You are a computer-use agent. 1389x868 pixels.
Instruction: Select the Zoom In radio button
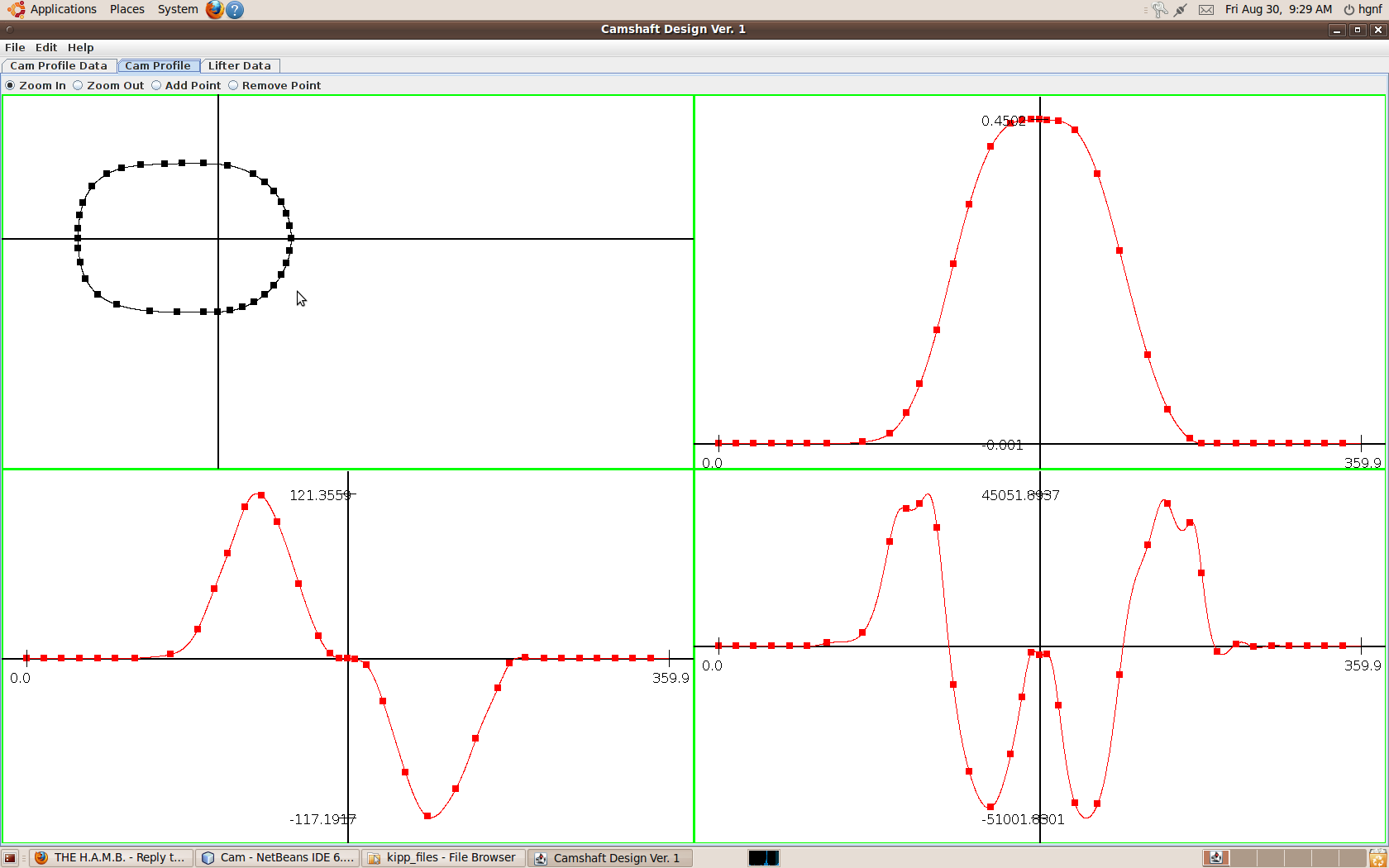pos(11,85)
